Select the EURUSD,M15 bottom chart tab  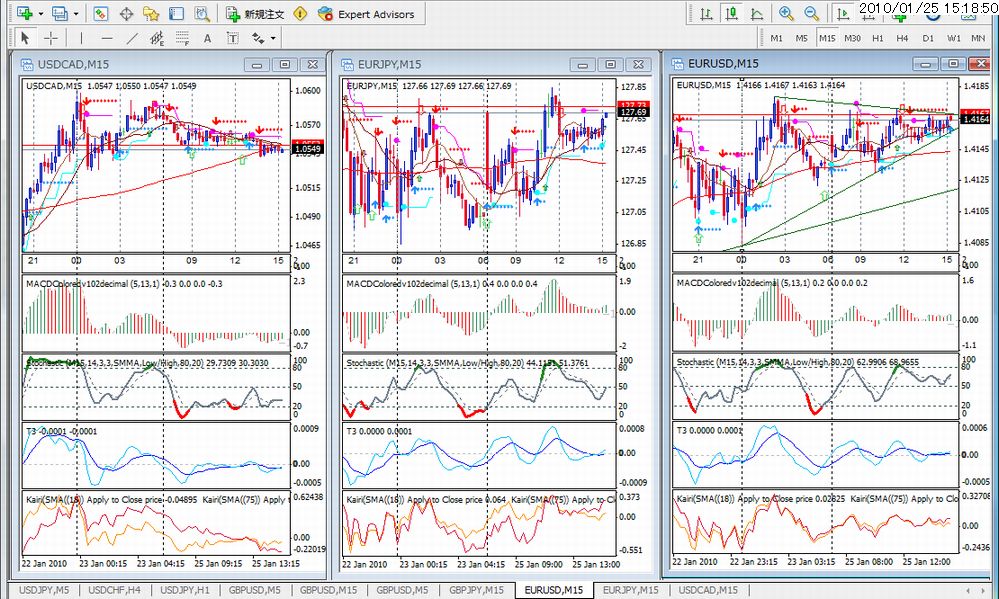(x=554, y=590)
